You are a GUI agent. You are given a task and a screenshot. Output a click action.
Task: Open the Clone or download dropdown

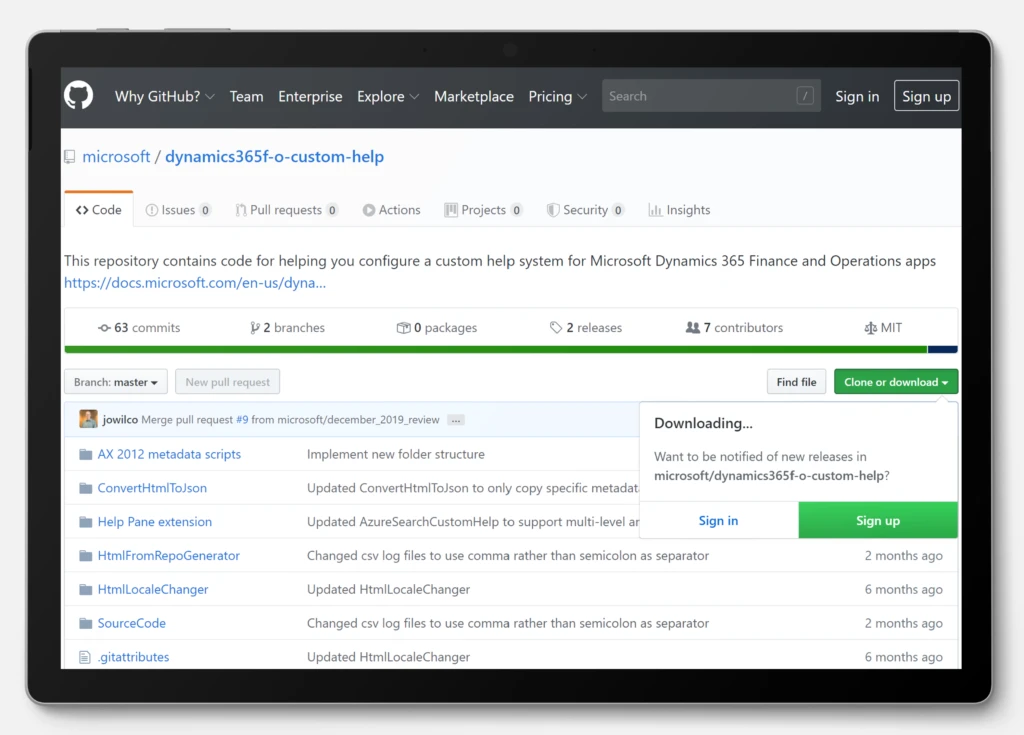coord(896,381)
